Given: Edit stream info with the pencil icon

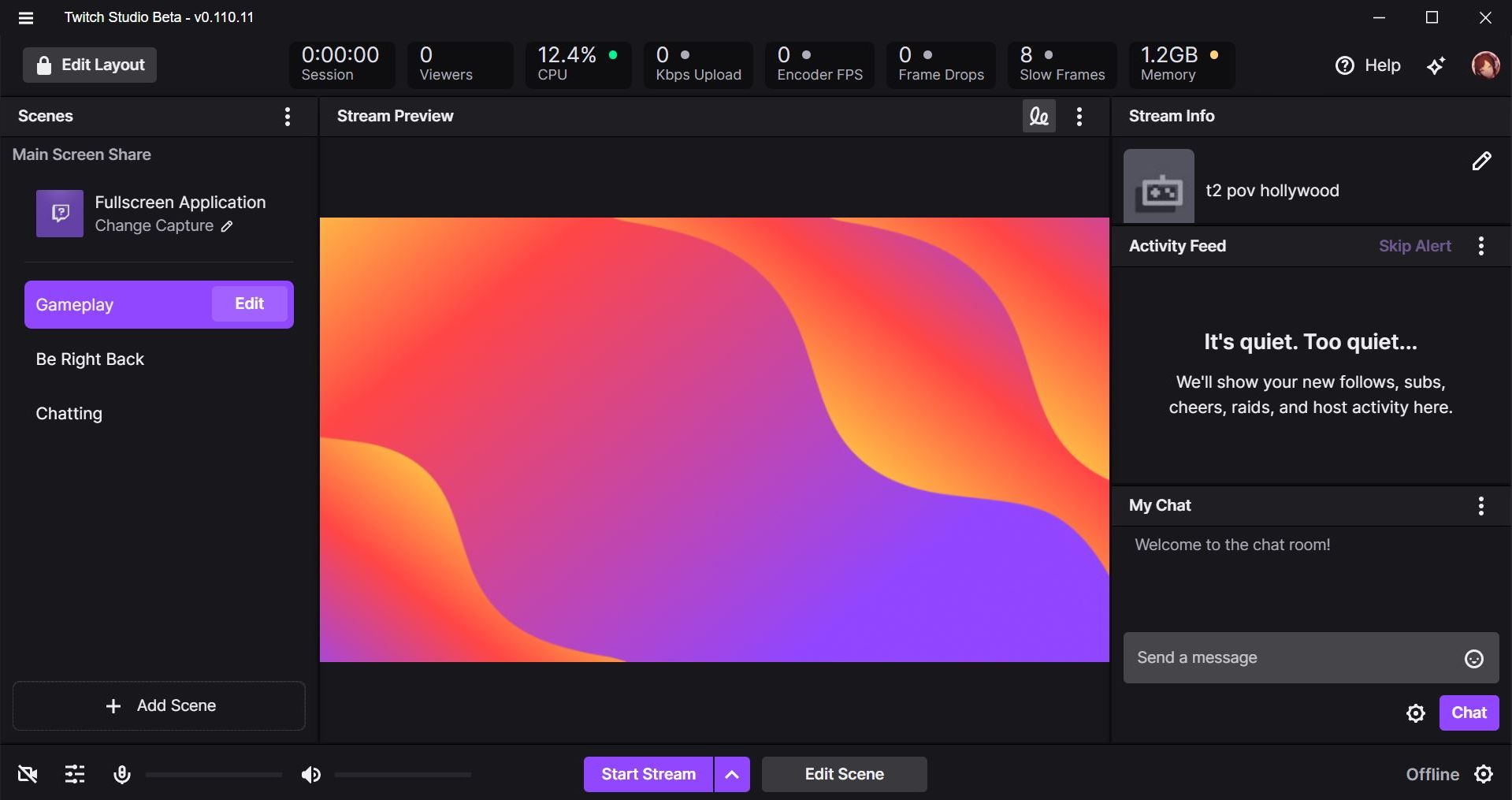Looking at the screenshot, I should pos(1480,162).
